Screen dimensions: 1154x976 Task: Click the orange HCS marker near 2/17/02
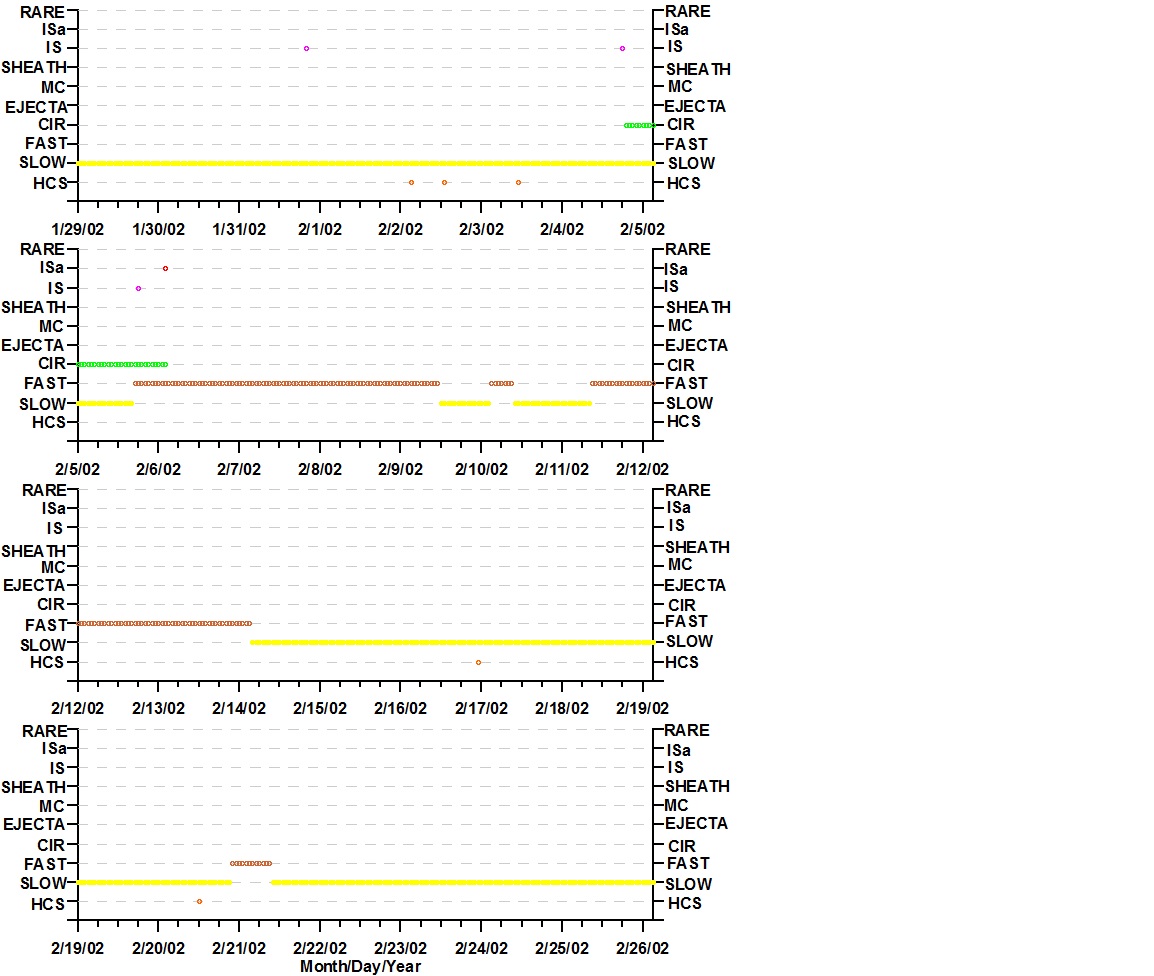[478, 662]
